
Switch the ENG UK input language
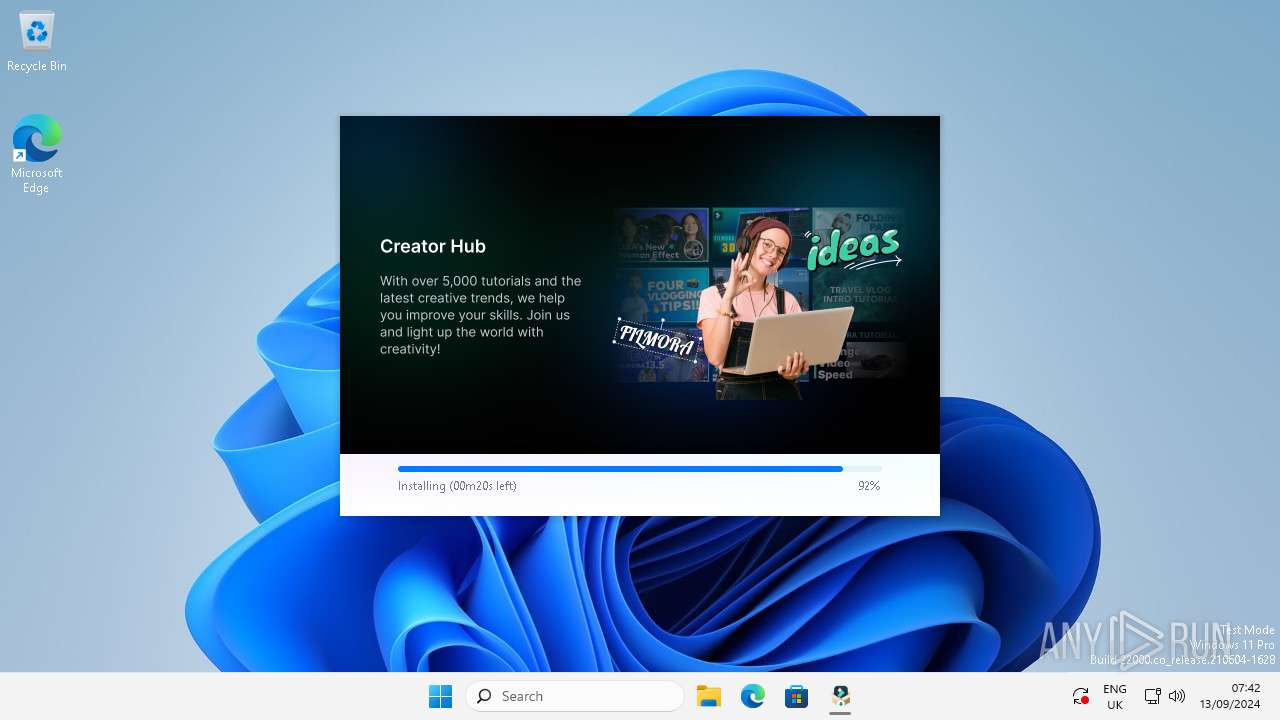click(x=1115, y=697)
